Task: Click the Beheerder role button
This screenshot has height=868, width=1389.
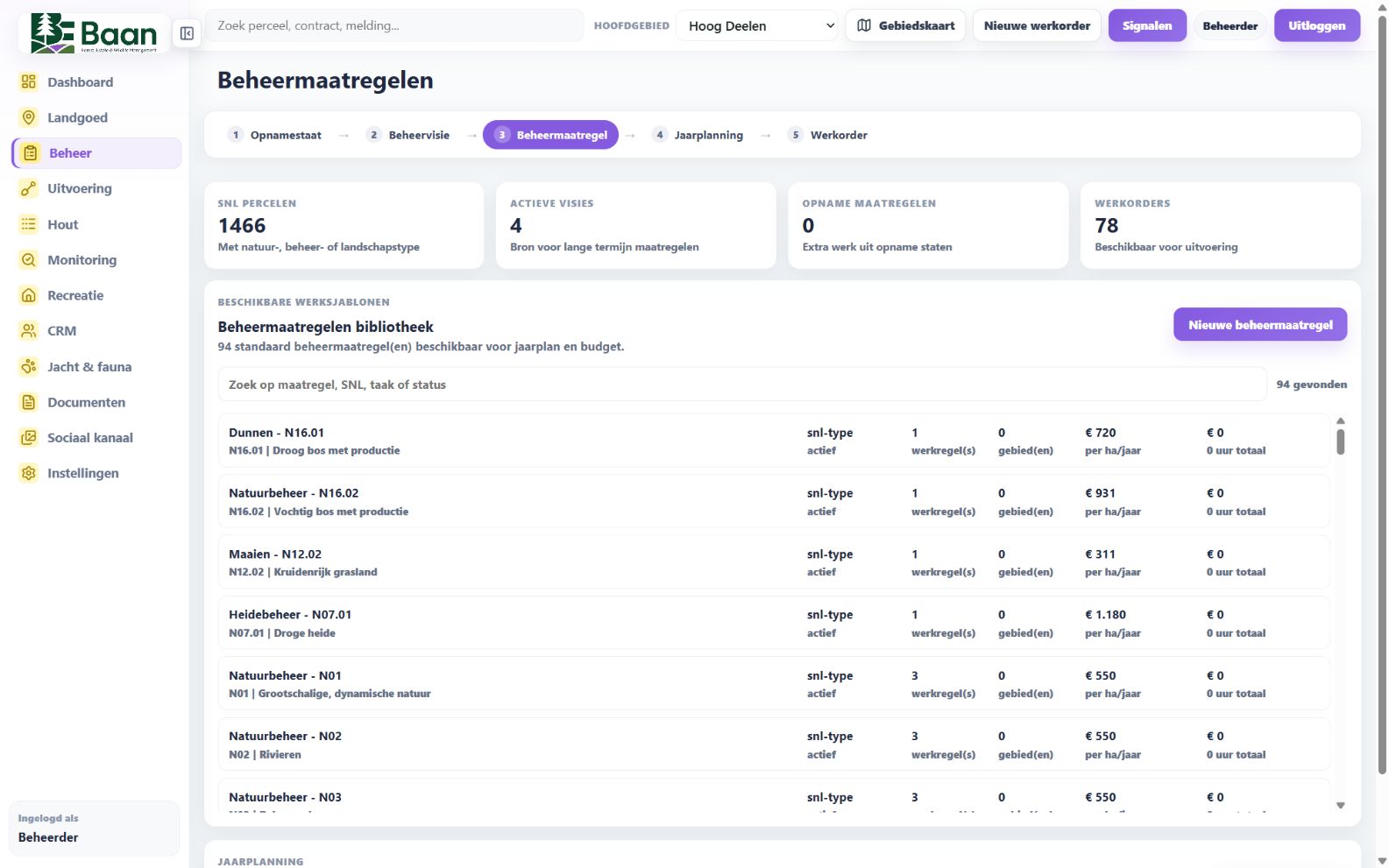Action: tap(1230, 26)
